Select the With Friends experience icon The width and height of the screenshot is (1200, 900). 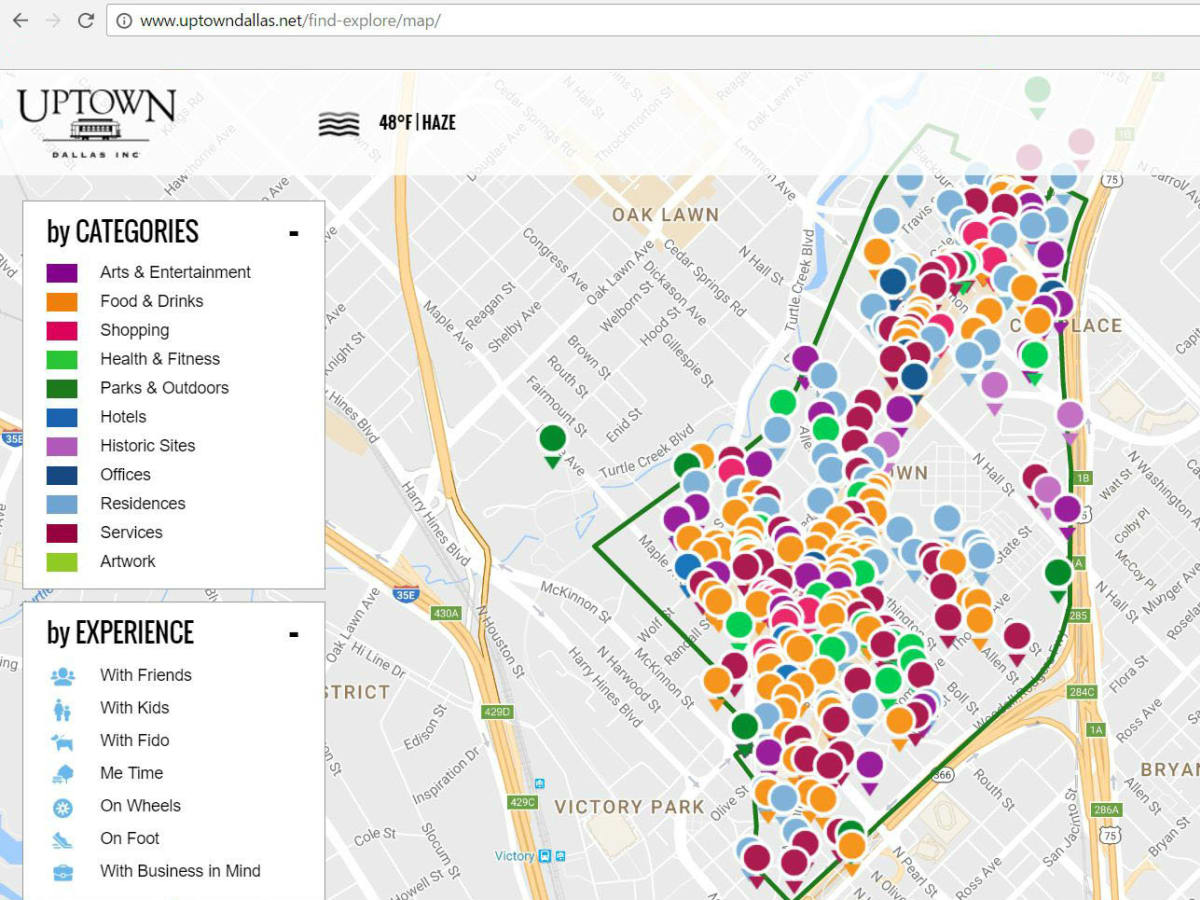click(x=64, y=675)
